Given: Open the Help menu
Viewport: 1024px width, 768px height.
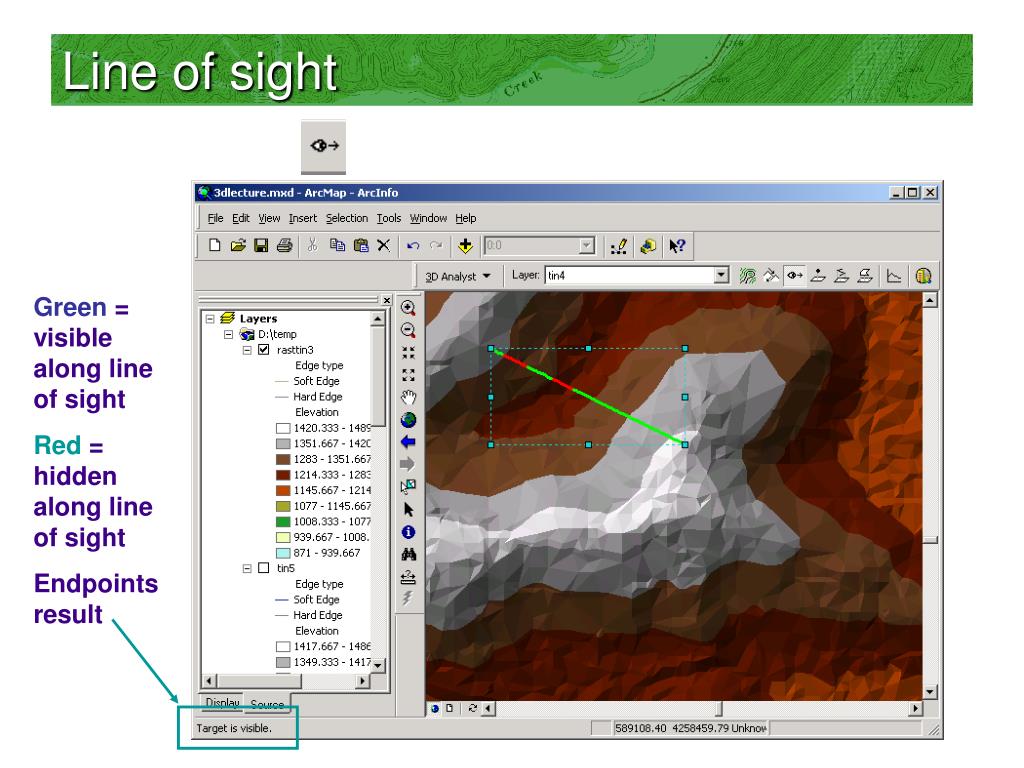Looking at the screenshot, I should (466, 218).
